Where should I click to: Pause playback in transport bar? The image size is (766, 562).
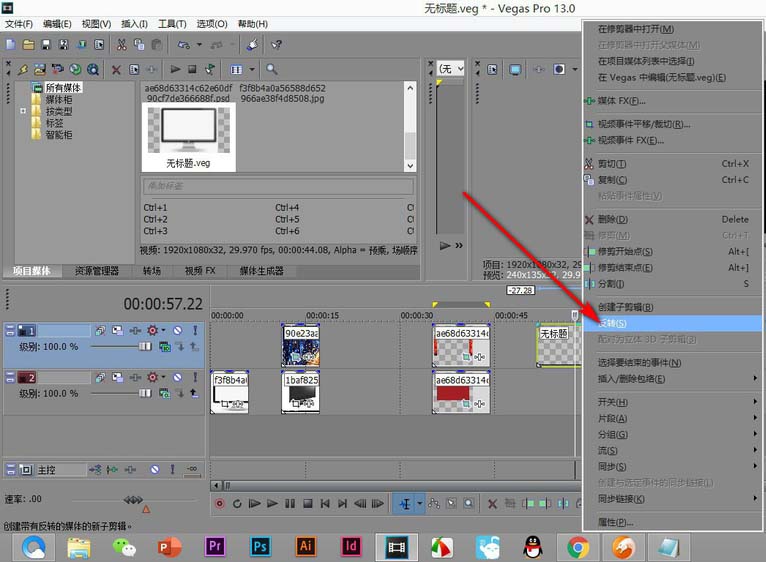pos(290,503)
